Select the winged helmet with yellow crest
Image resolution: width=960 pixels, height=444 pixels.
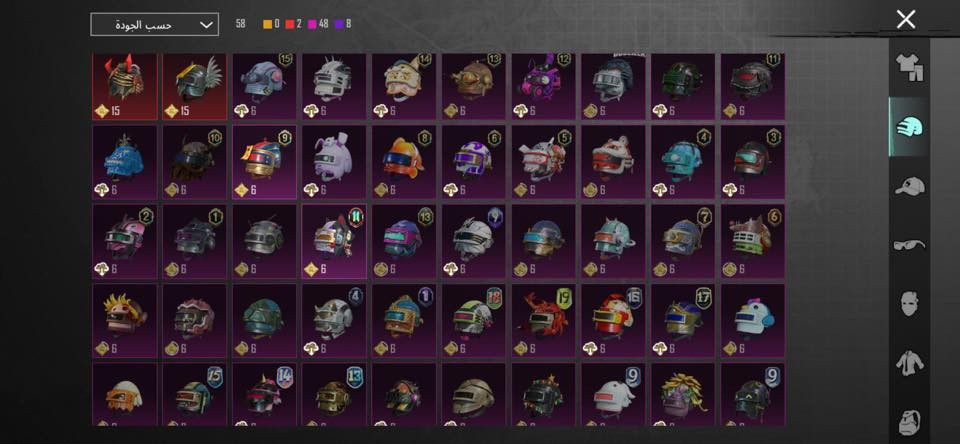195,86
